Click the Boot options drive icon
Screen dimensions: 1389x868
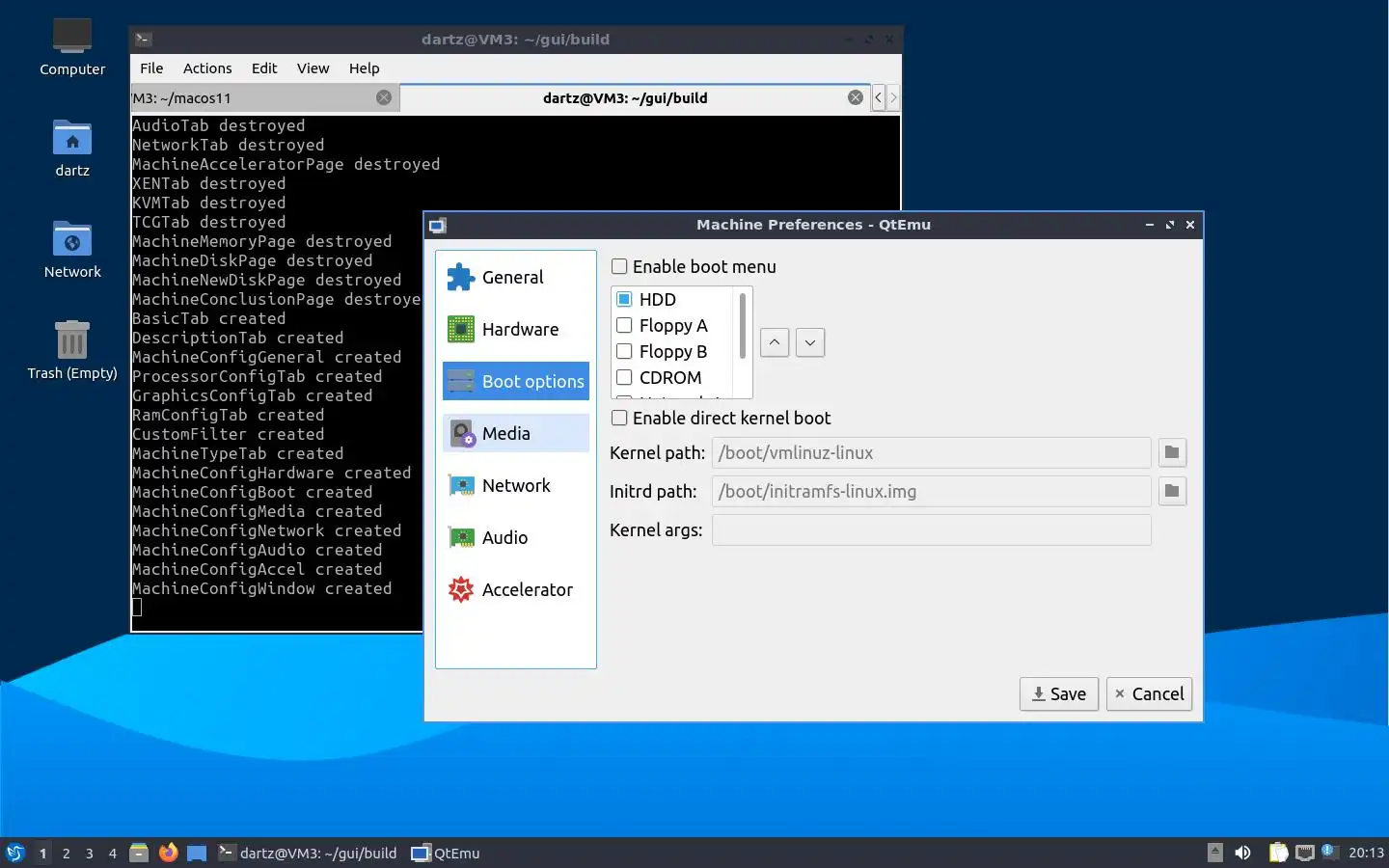tap(461, 382)
